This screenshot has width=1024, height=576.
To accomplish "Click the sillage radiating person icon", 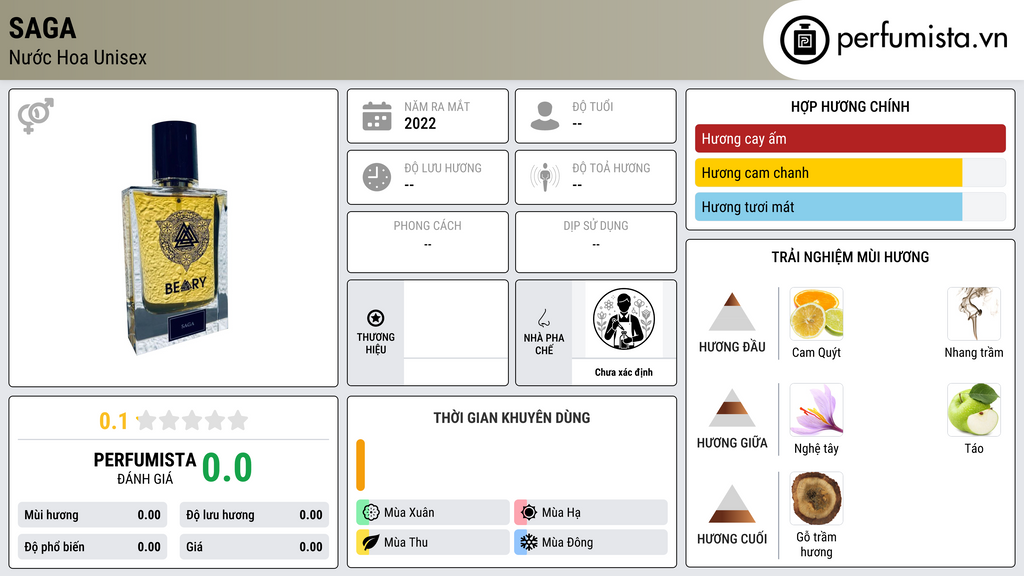I will click(x=545, y=177).
